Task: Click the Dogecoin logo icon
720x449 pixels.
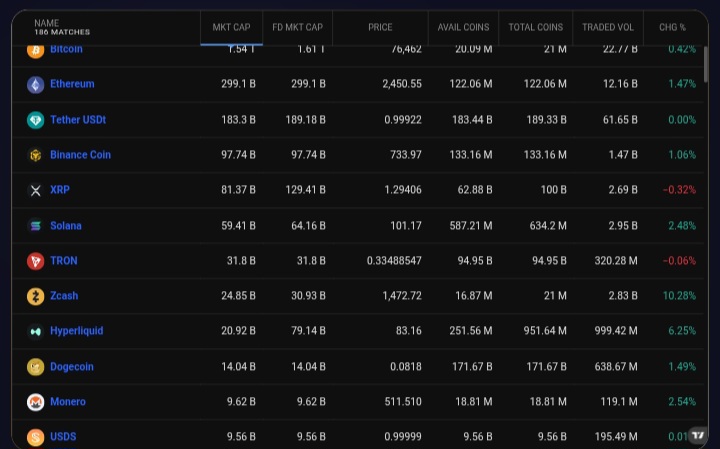Action: 35,367
